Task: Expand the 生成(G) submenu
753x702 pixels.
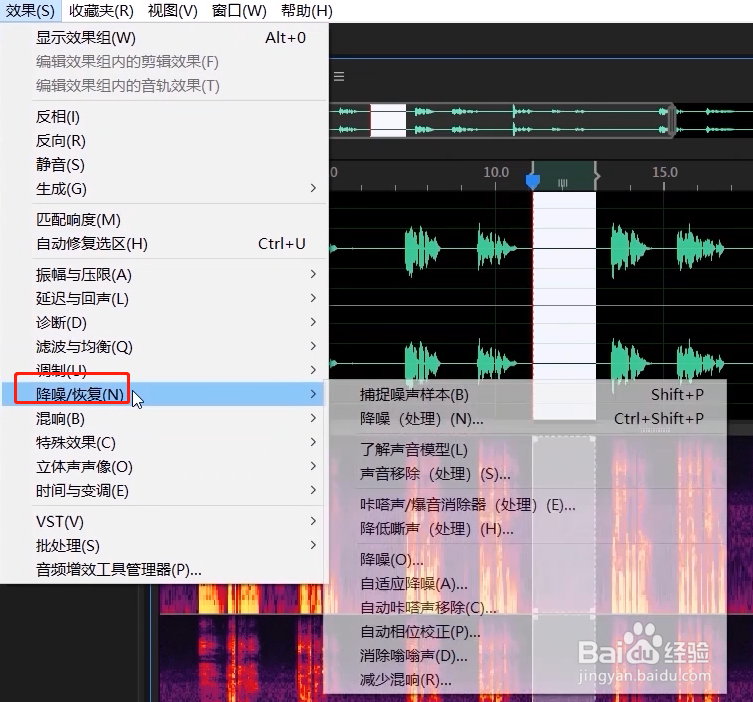Action: pos(164,189)
